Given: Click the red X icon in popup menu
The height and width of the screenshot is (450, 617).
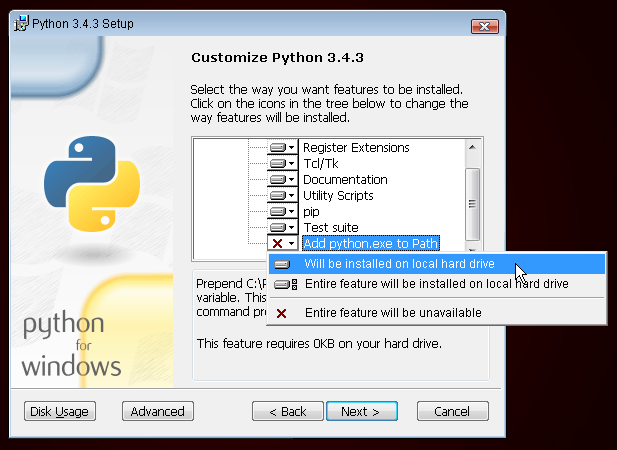Looking at the screenshot, I should tap(282, 313).
